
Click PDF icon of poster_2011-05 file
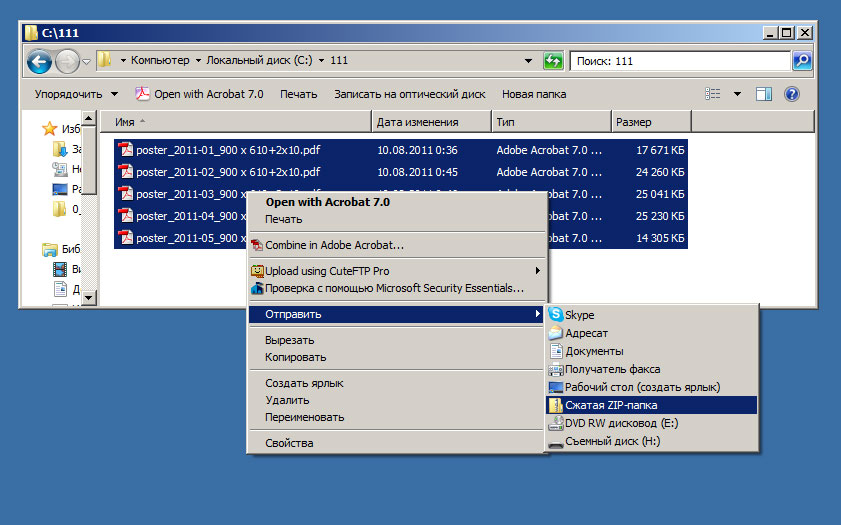pyautogui.click(x=126, y=238)
